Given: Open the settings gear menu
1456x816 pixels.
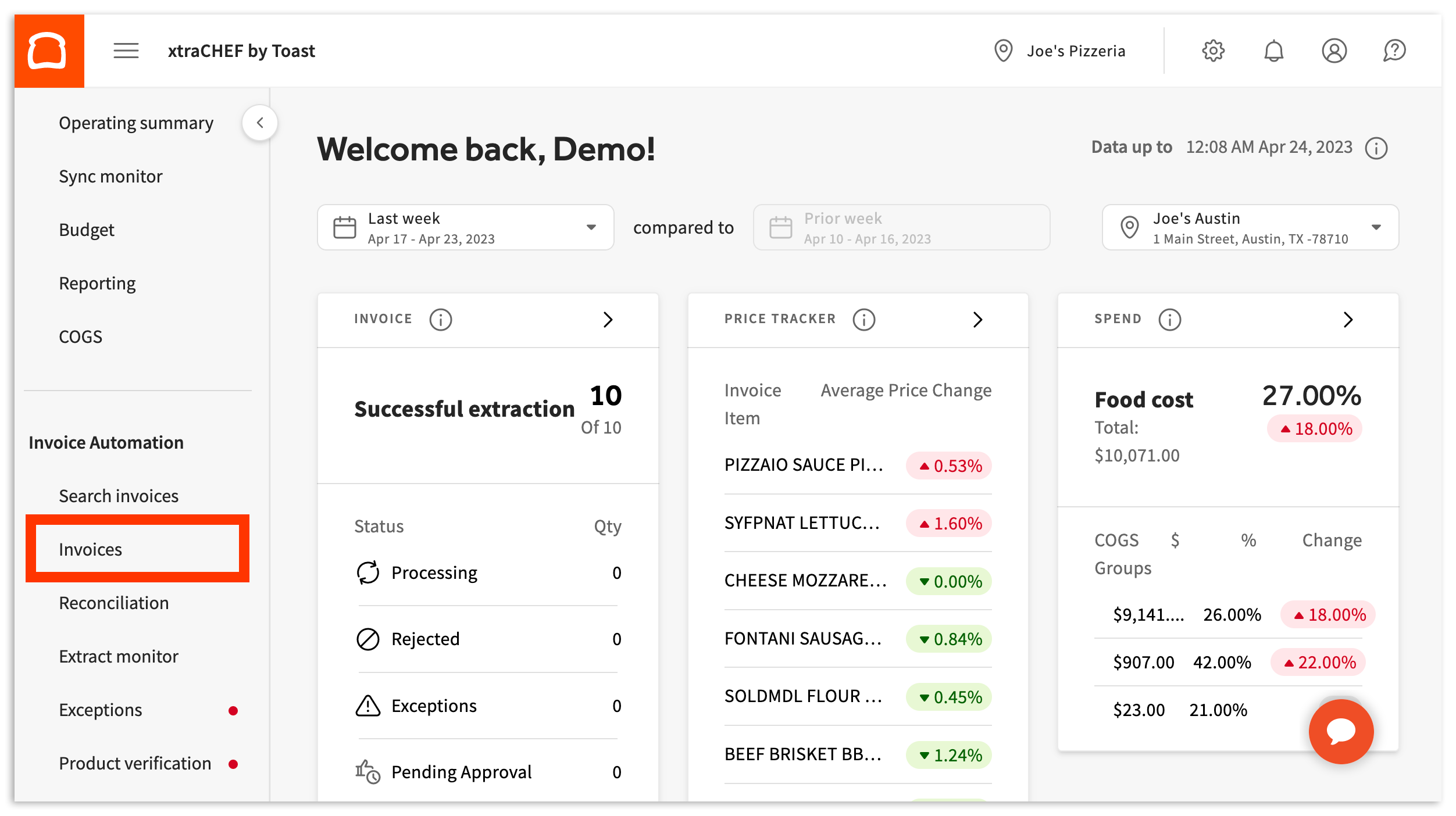Looking at the screenshot, I should coord(1214,51).
